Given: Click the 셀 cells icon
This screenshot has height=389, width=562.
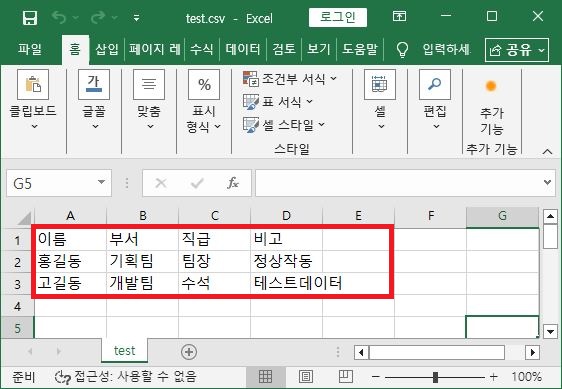Looking at the screenshot, I should (380, 85).
